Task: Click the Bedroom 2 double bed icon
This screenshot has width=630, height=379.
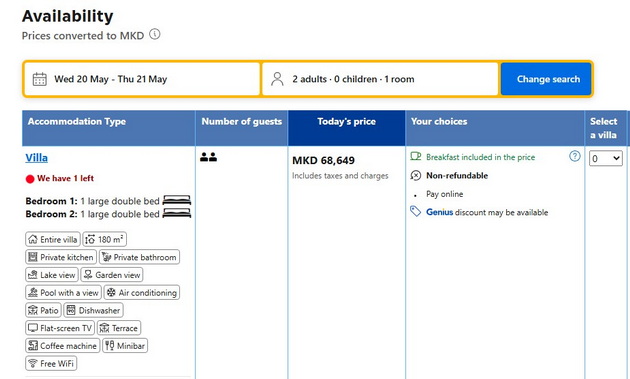Action: 177,213
